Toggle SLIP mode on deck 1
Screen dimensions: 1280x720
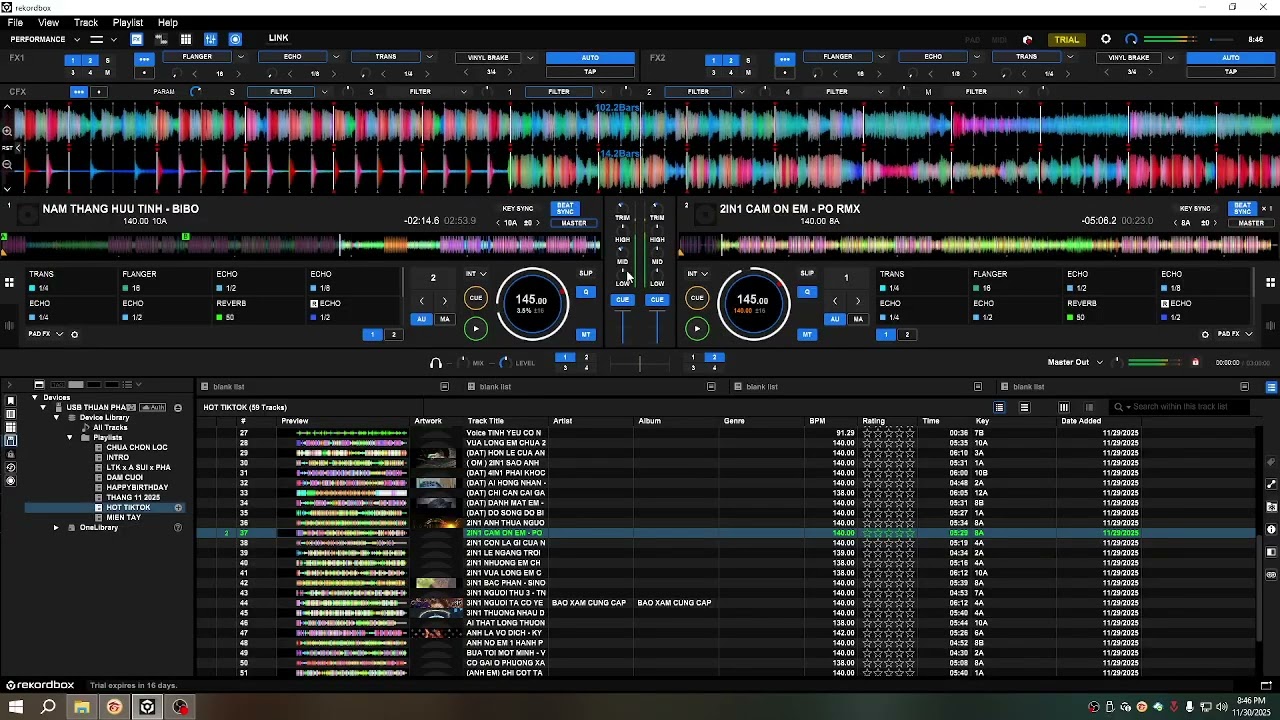[x=586, y=273]
